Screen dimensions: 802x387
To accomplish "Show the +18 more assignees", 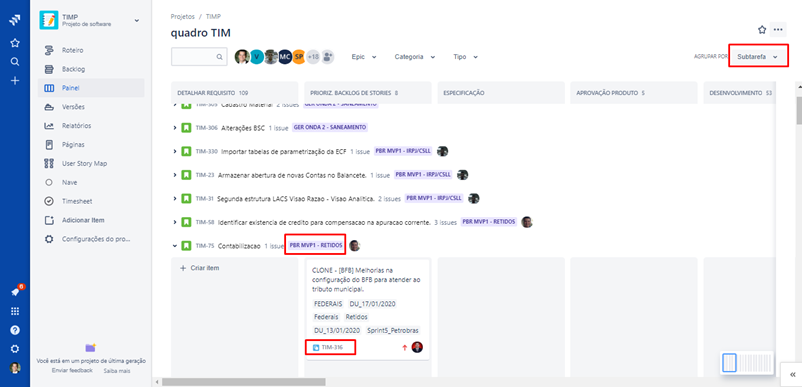I will click(313, 57).
